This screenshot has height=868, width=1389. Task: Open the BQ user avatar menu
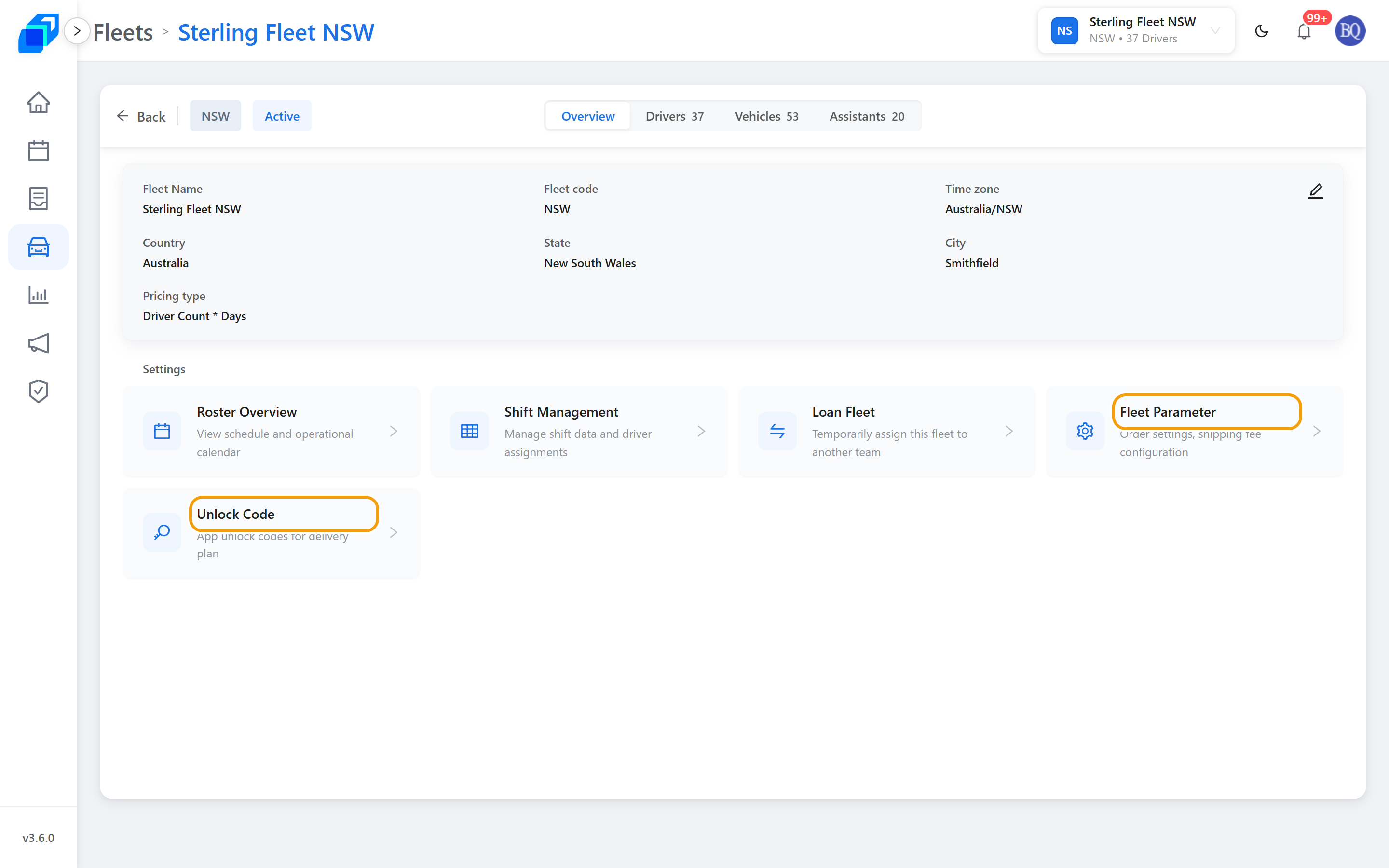[x=1350, y=31]
